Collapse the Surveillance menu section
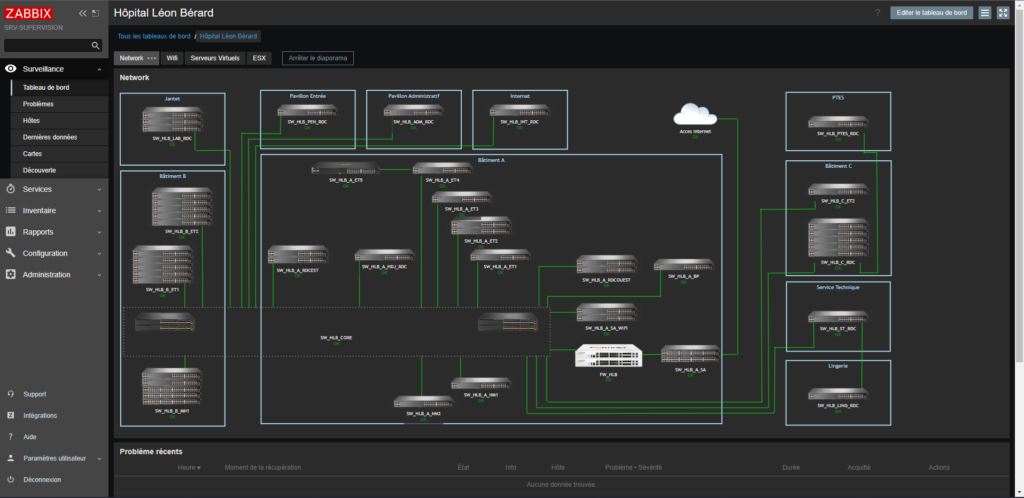Image resolution: width=1024 pixels, height=498 pixels. pyautogui.click(x=54, y=69)
